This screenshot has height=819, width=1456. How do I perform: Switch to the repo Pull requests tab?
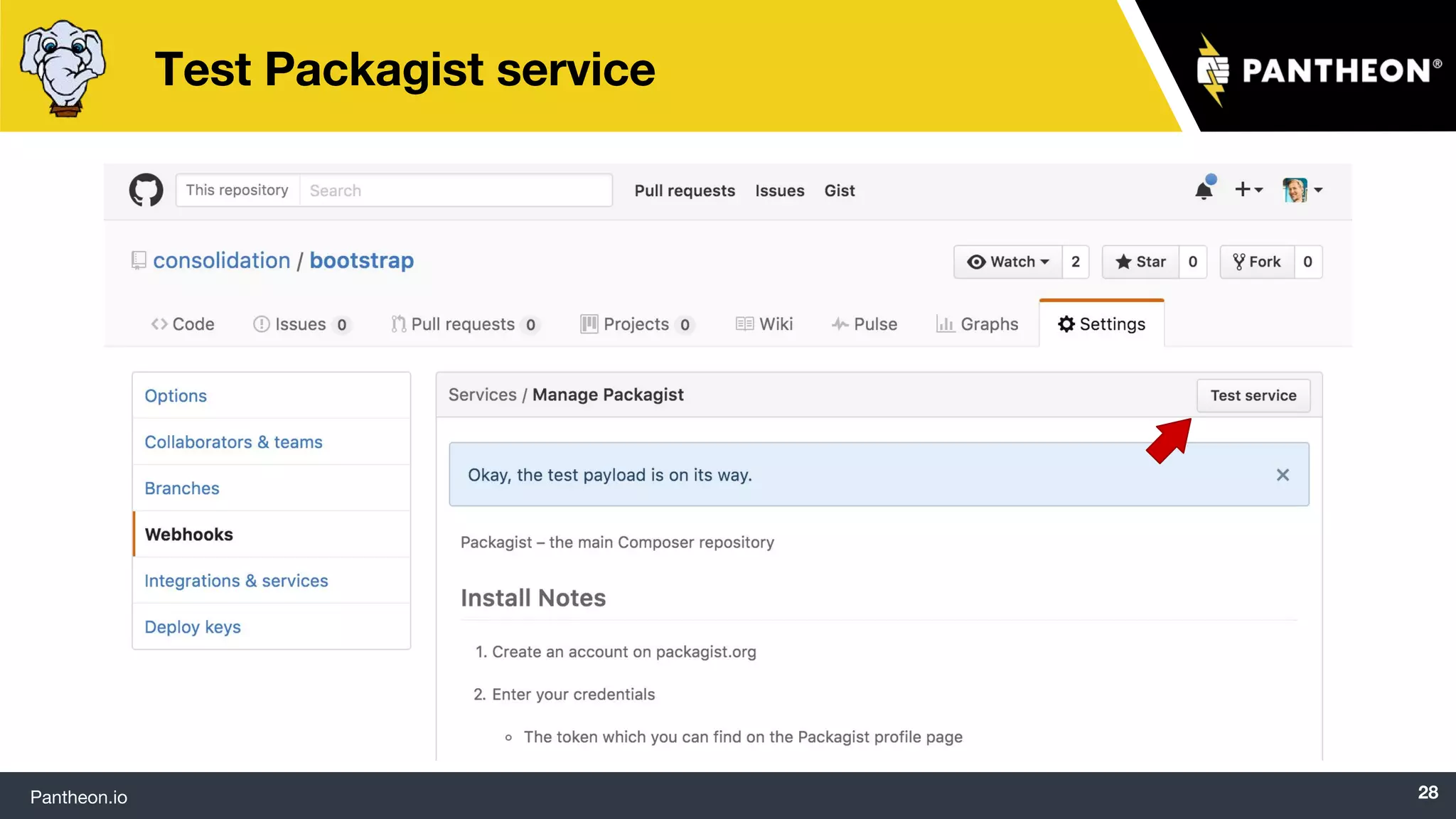(466, 324)
